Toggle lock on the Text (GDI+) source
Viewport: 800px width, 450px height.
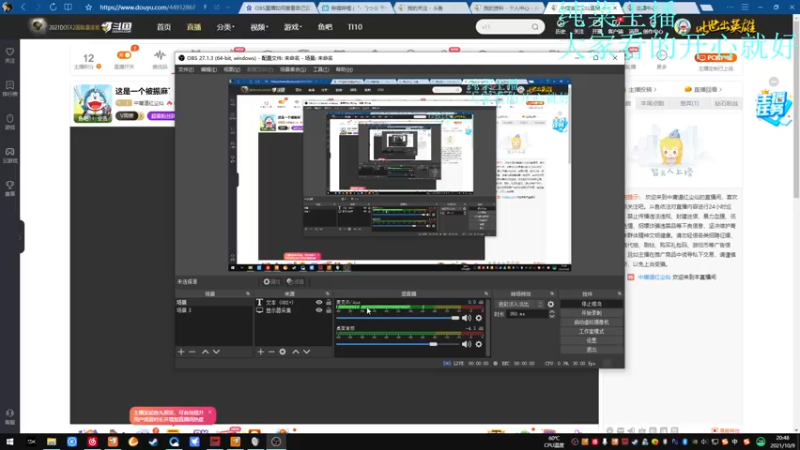(x=329, y=303)
